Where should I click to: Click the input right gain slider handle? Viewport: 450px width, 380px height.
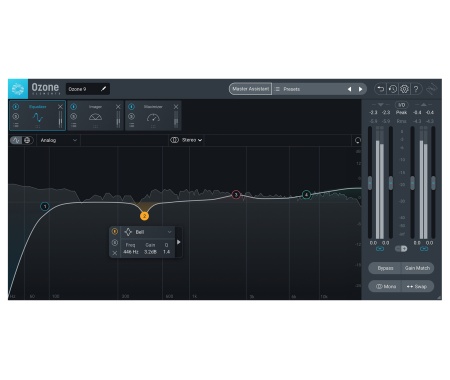tap(391, 183)
